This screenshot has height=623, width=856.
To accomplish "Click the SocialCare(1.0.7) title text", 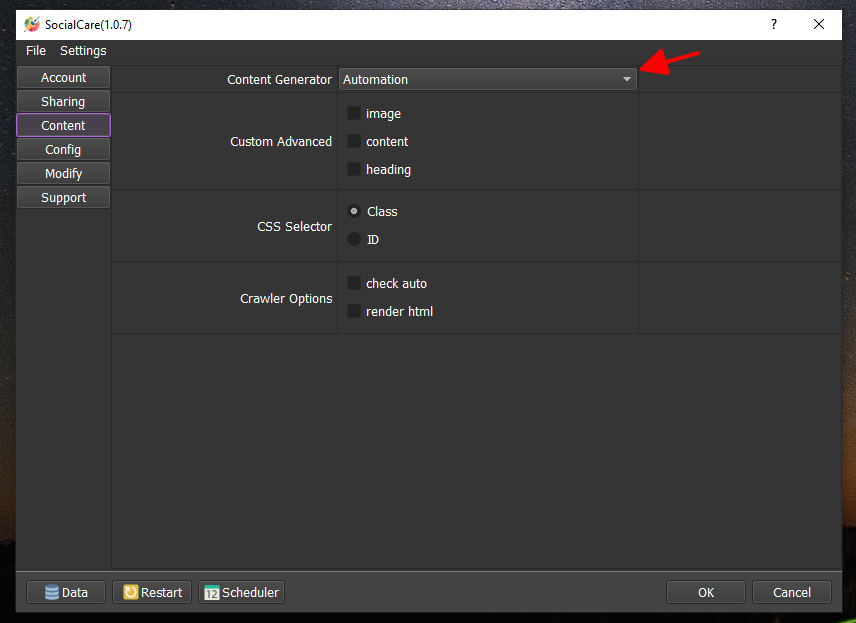I will (x=88, y=25).
